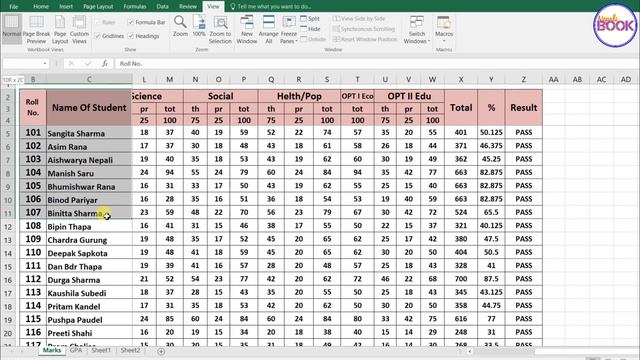Click Arrange All windows
This screenshot has height=360, width=640.
tap(269, 29)
